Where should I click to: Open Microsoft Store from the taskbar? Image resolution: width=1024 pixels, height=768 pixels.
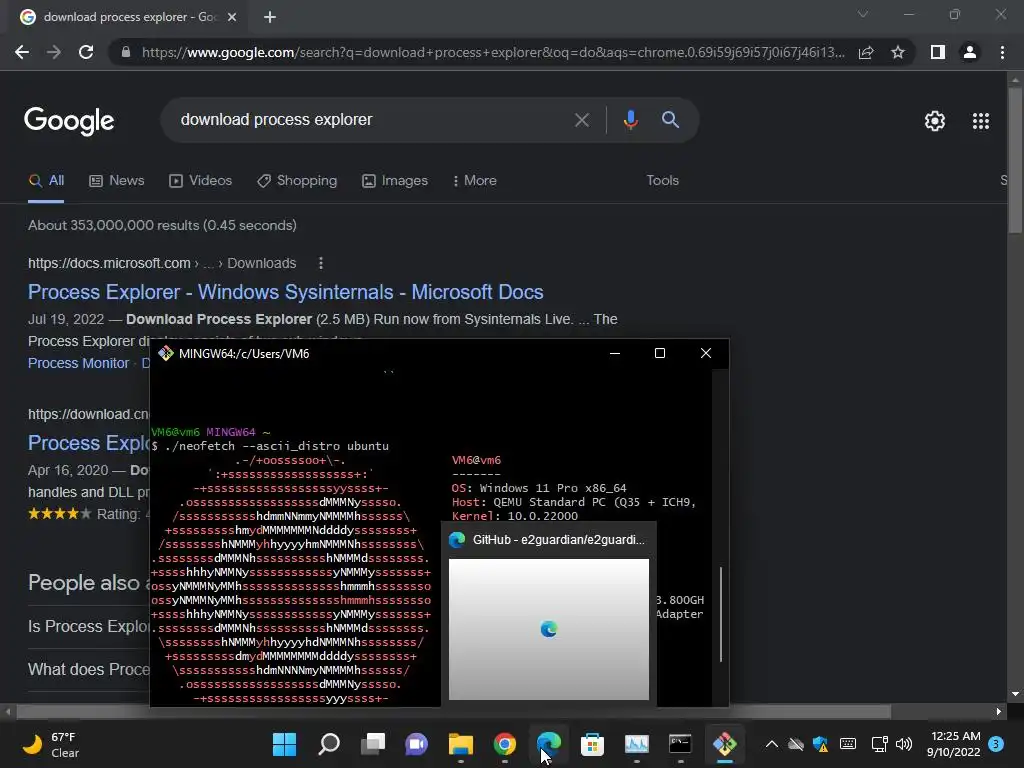(592, 744)
